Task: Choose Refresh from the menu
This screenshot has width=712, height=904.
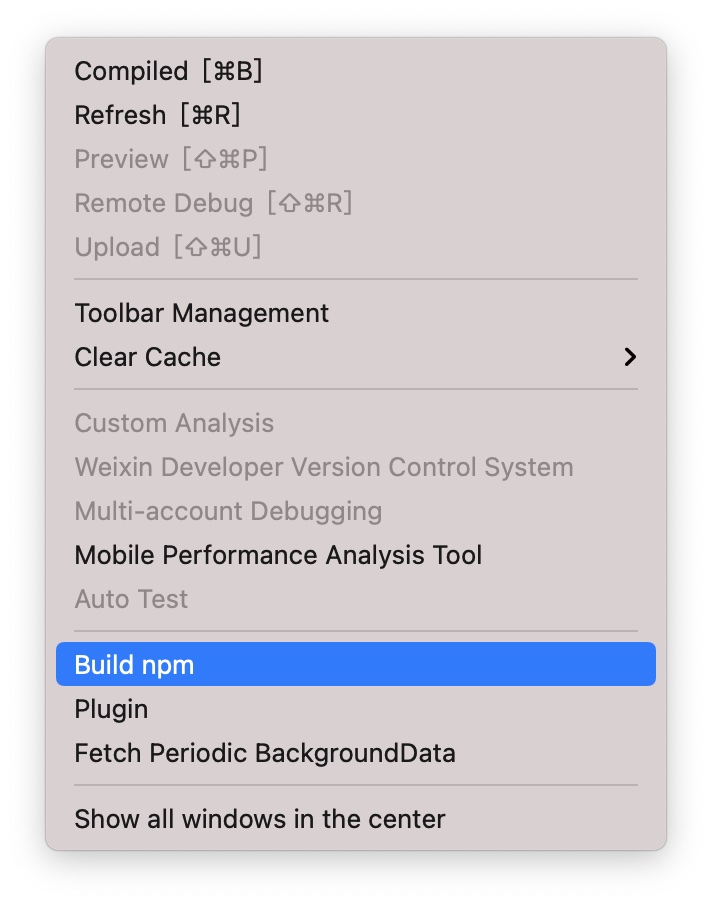Action: [120, 116]
